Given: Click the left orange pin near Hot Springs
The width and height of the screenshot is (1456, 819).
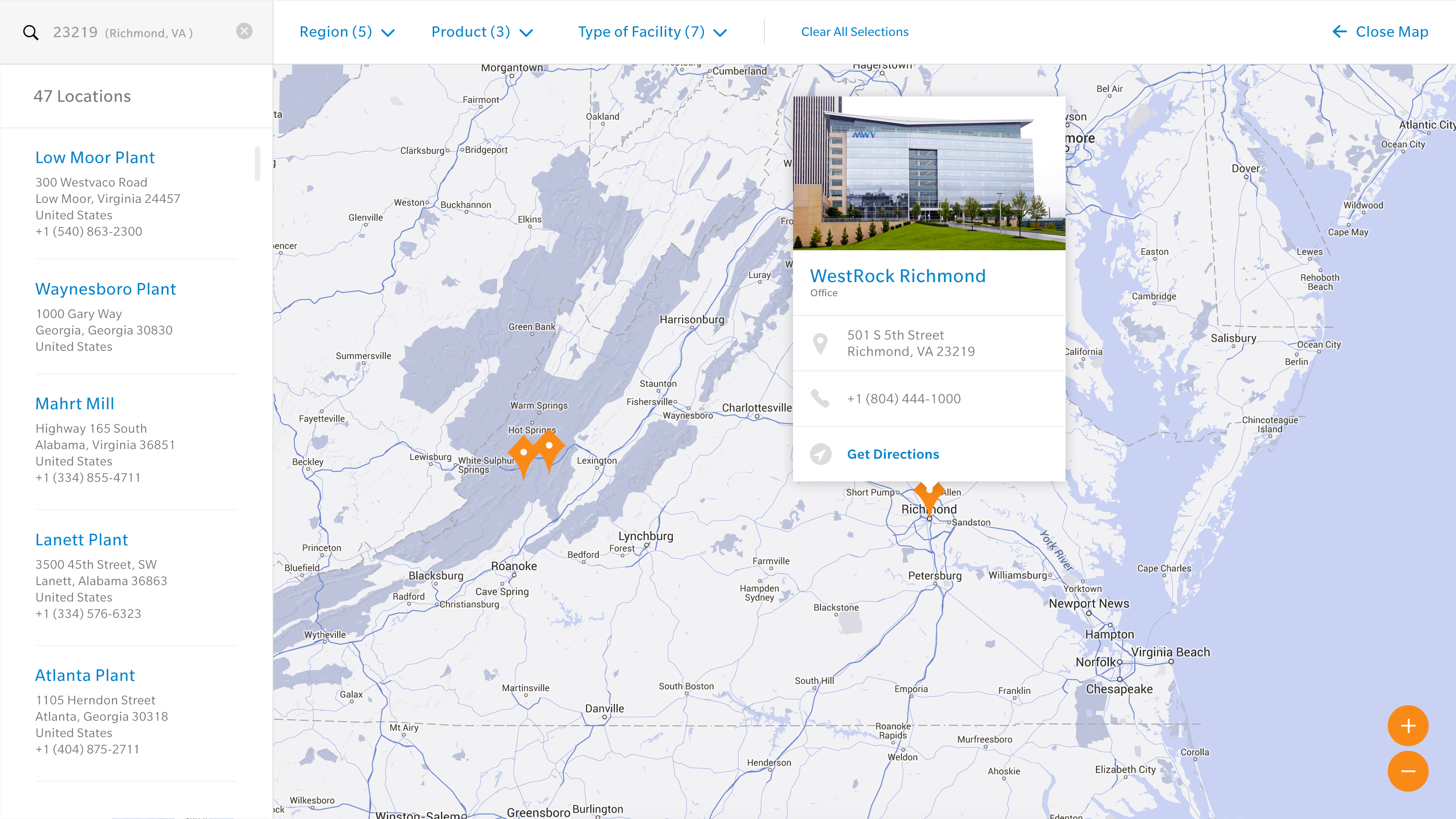Looking at the screenshot, I should point(524,455).
